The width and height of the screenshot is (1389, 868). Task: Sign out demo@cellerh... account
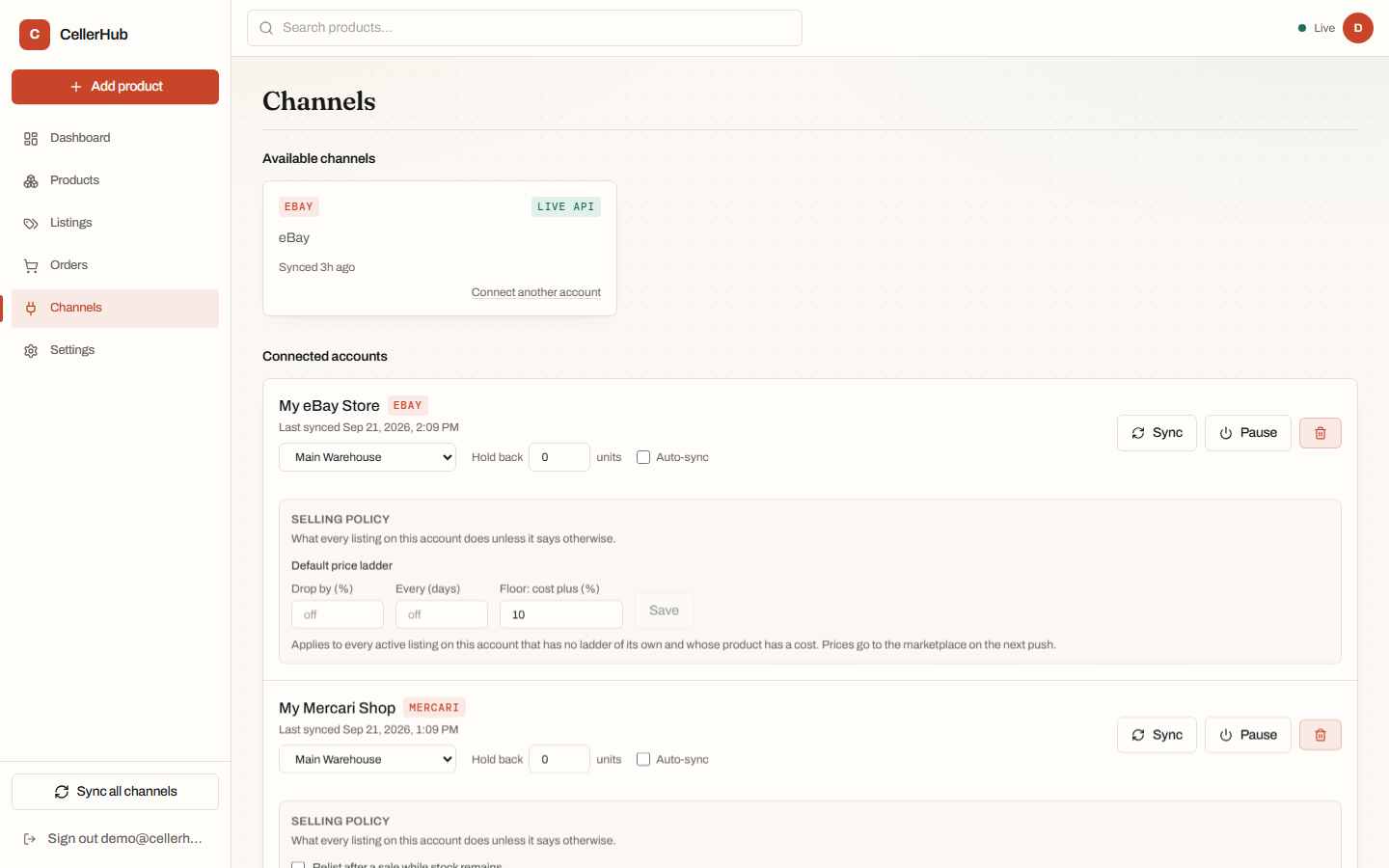click(x=115, y=839)
